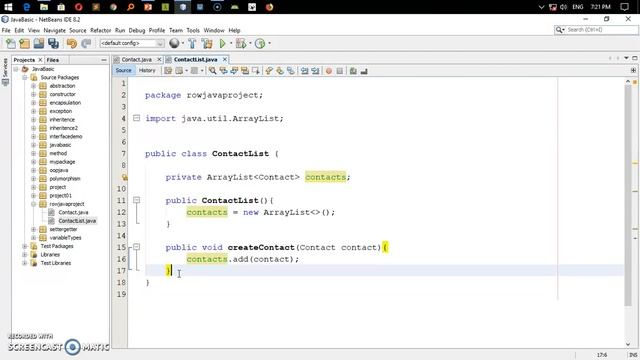Screen dimensions: 640x360
Task: Click the globe browser icon
Action: point(174,43)
